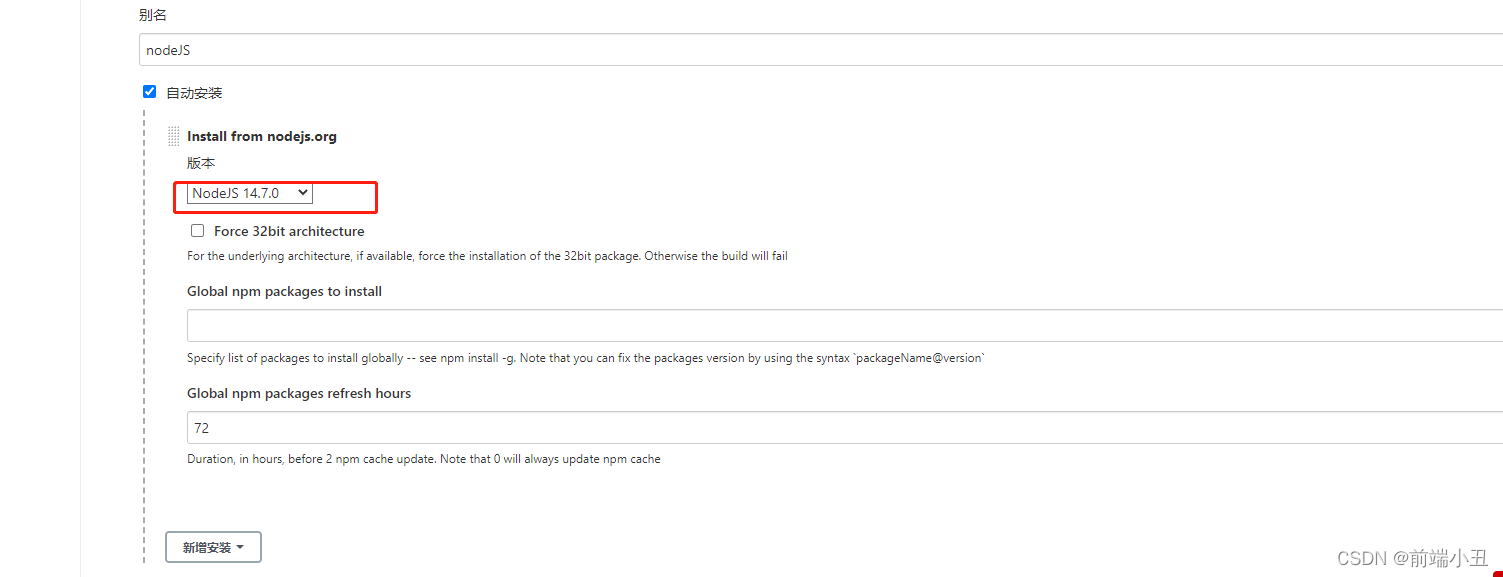Click the refresh hours field showing 72
Image resolution: width=1503 pixels, height=577 pixels.
844,428
